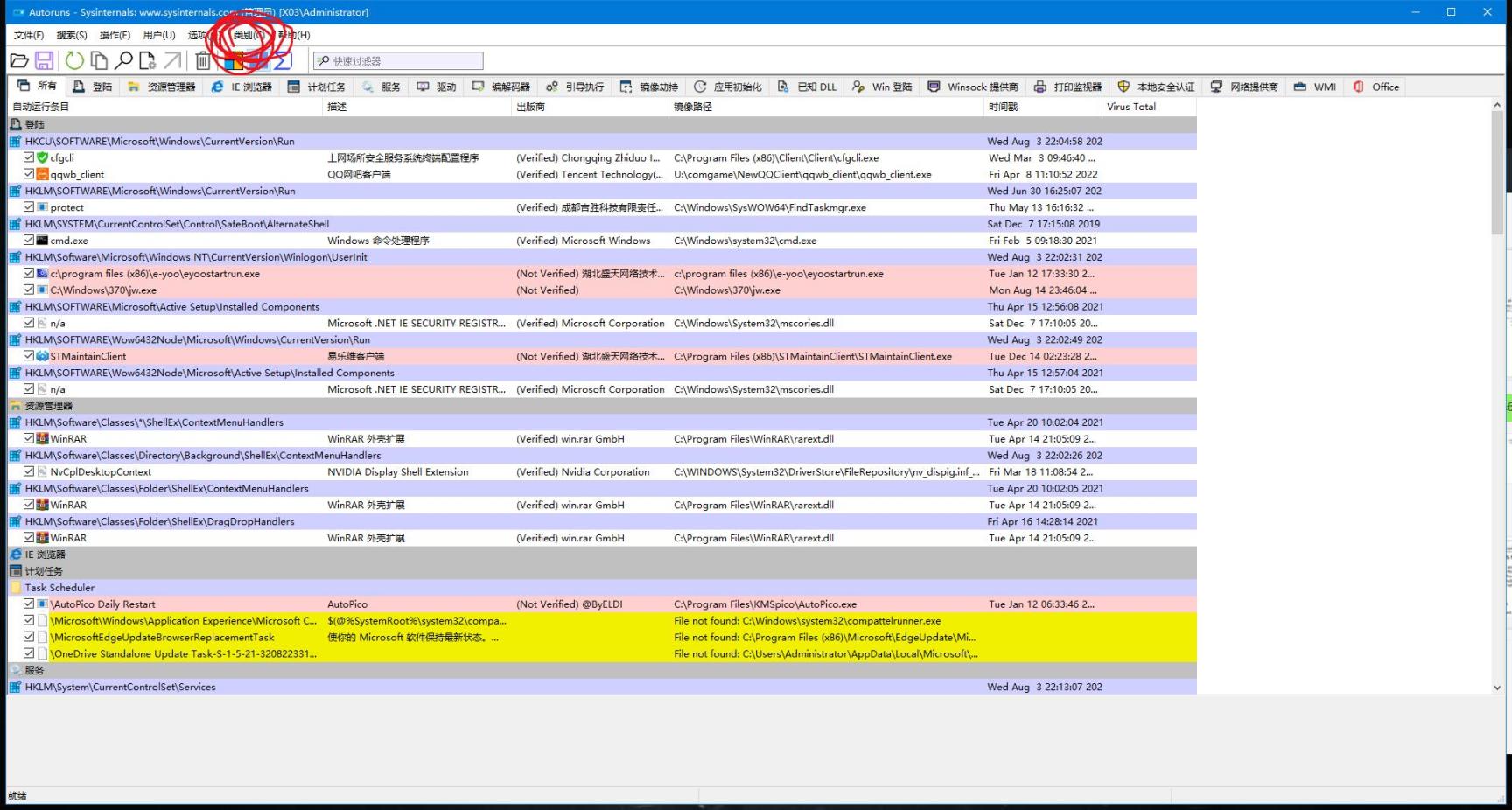Image resolution: width=1512 pixels, height=810 pixels.
Task: Toggle OneDrive Standalone Update Task checkbox
Action: (29, 653)
